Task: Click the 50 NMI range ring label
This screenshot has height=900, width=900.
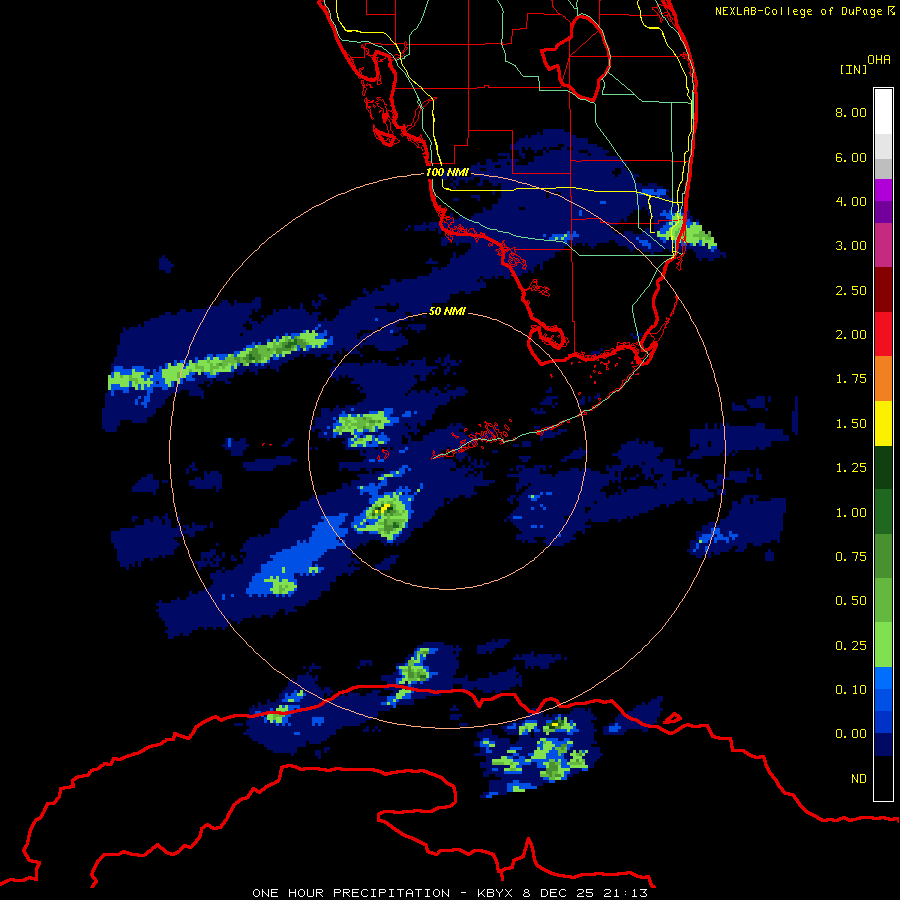Action: [447, 312]
